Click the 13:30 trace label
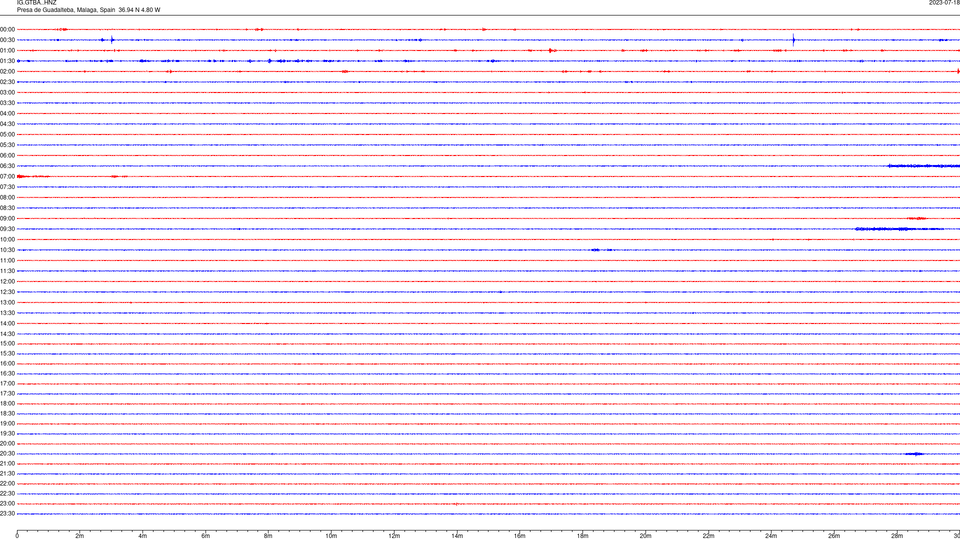This screenshot has width=960, height=540. [7, 313]
